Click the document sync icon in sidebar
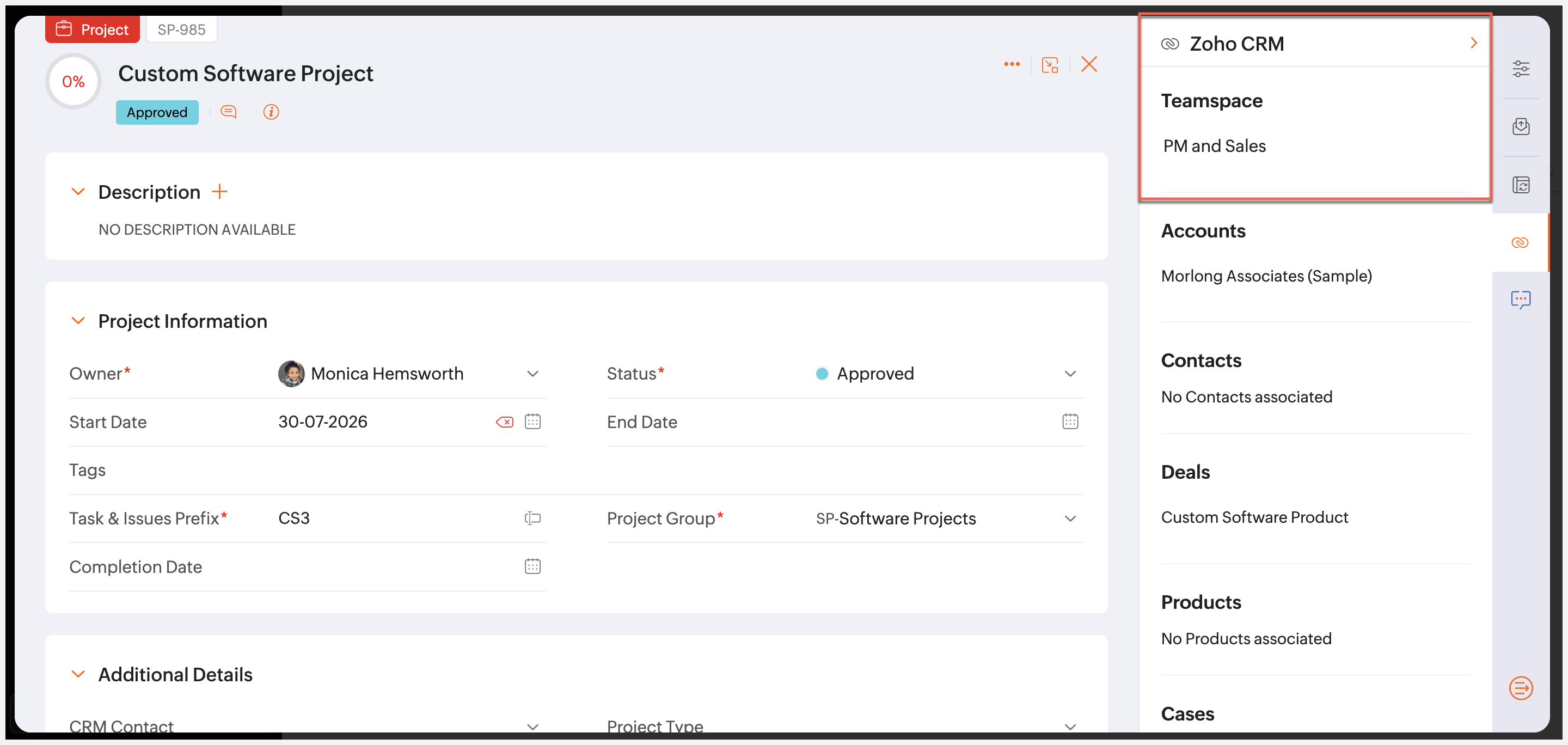 click(x=1521, y=185)
